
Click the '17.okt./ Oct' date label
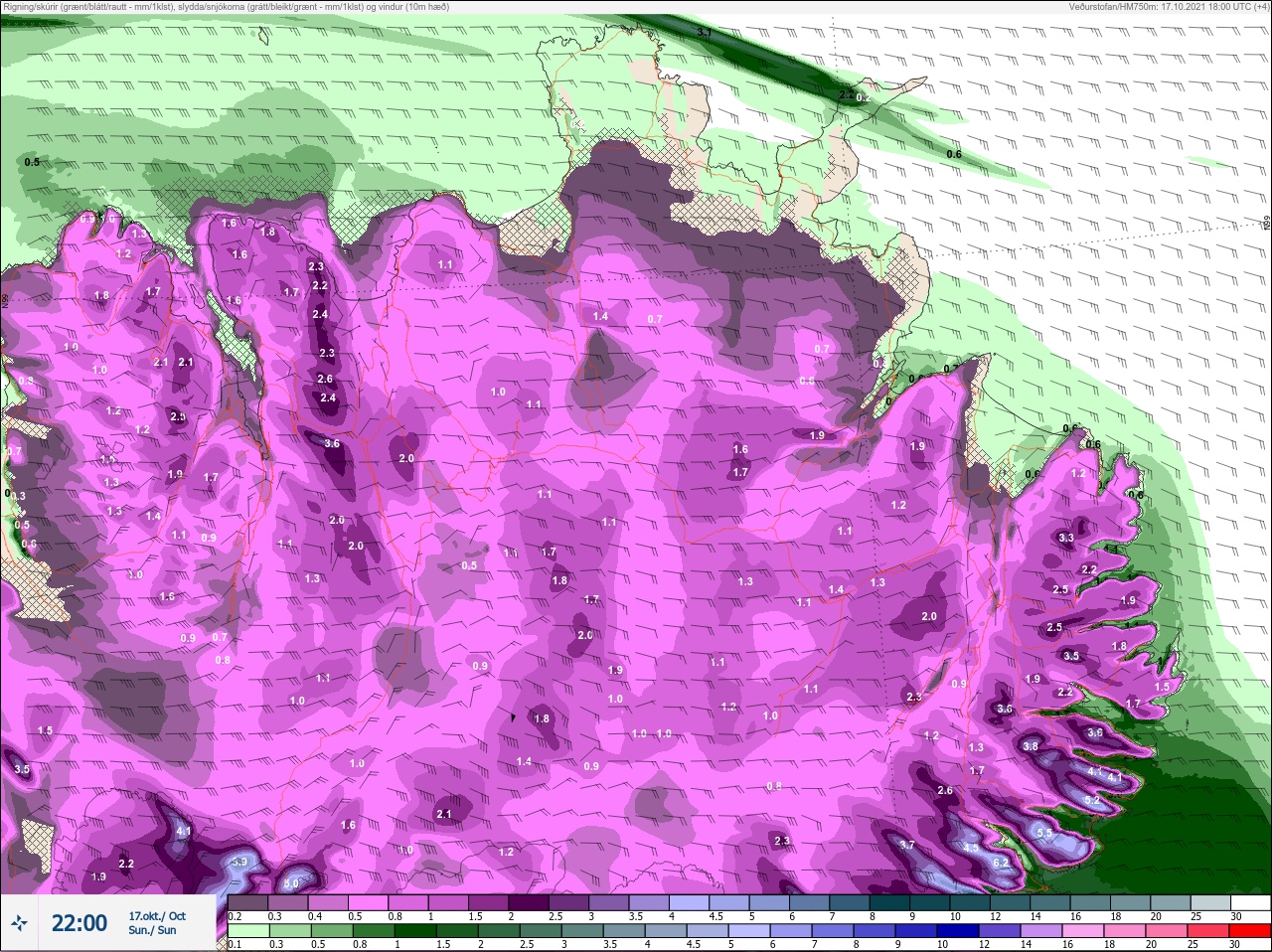point(157,916)
